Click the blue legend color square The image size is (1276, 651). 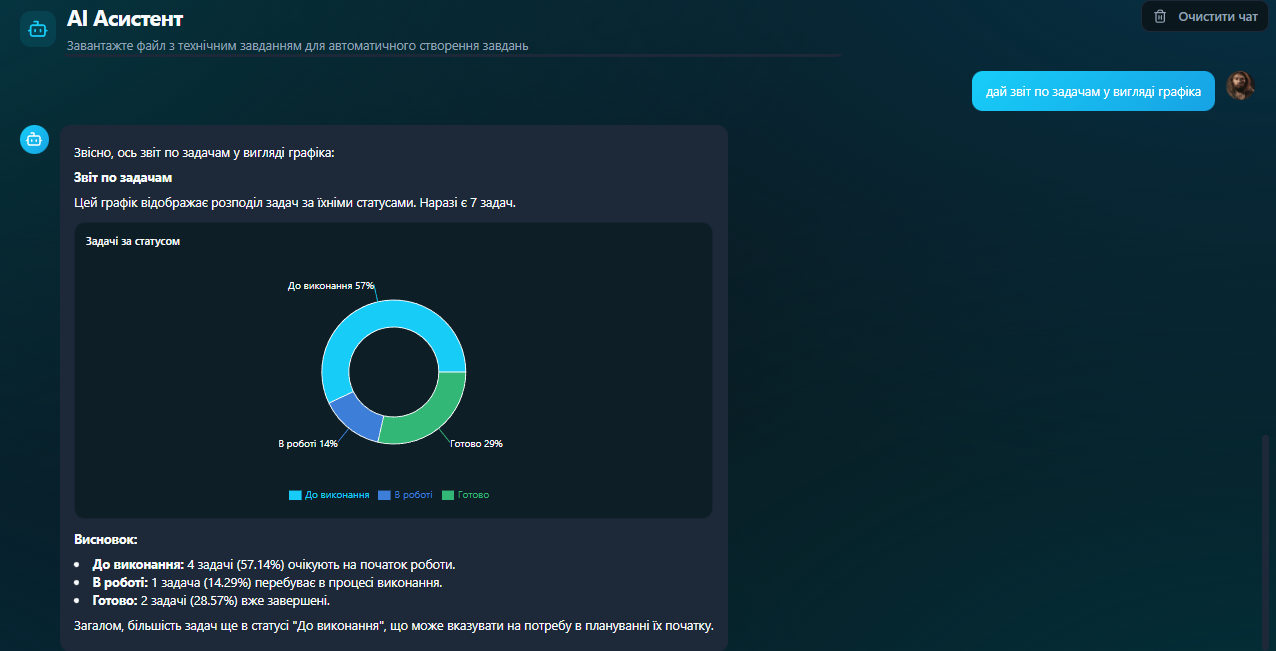[x=384, y=495]
